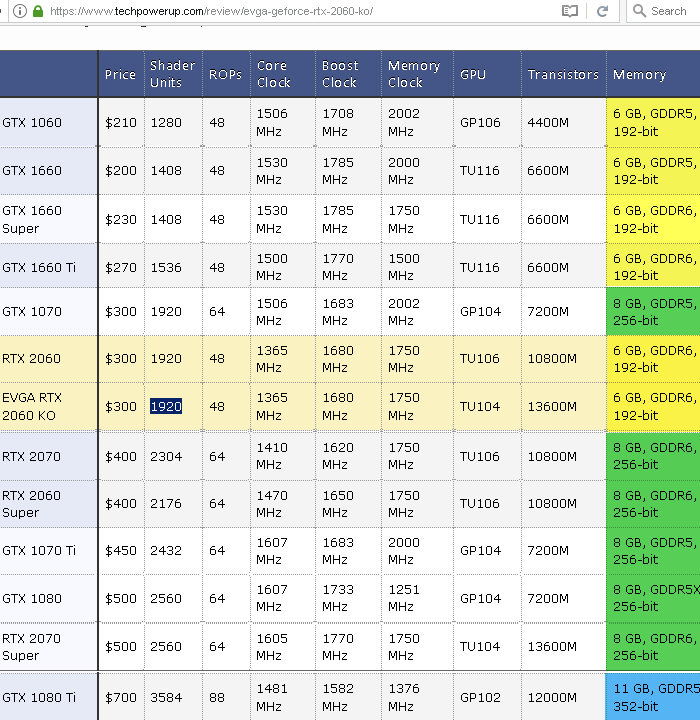Click the GTX 1070 Ti row label
The width and height of the screenshot is (700, 720).
pos(39,551)
